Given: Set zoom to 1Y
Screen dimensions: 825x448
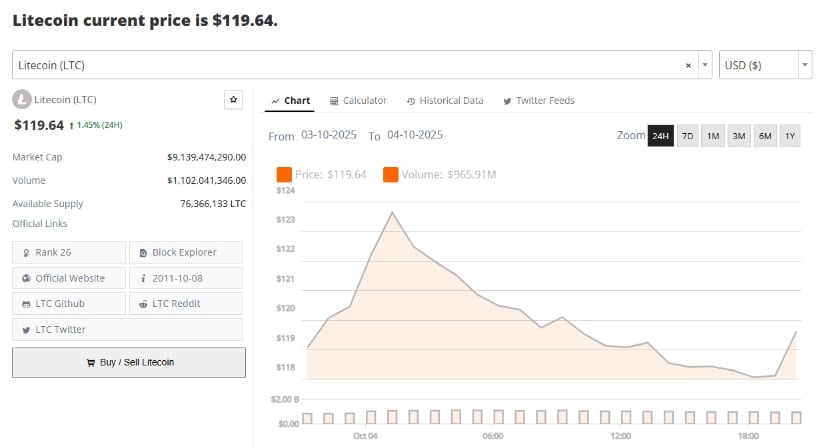Looking at the screenshot, I should pos(790,136).
